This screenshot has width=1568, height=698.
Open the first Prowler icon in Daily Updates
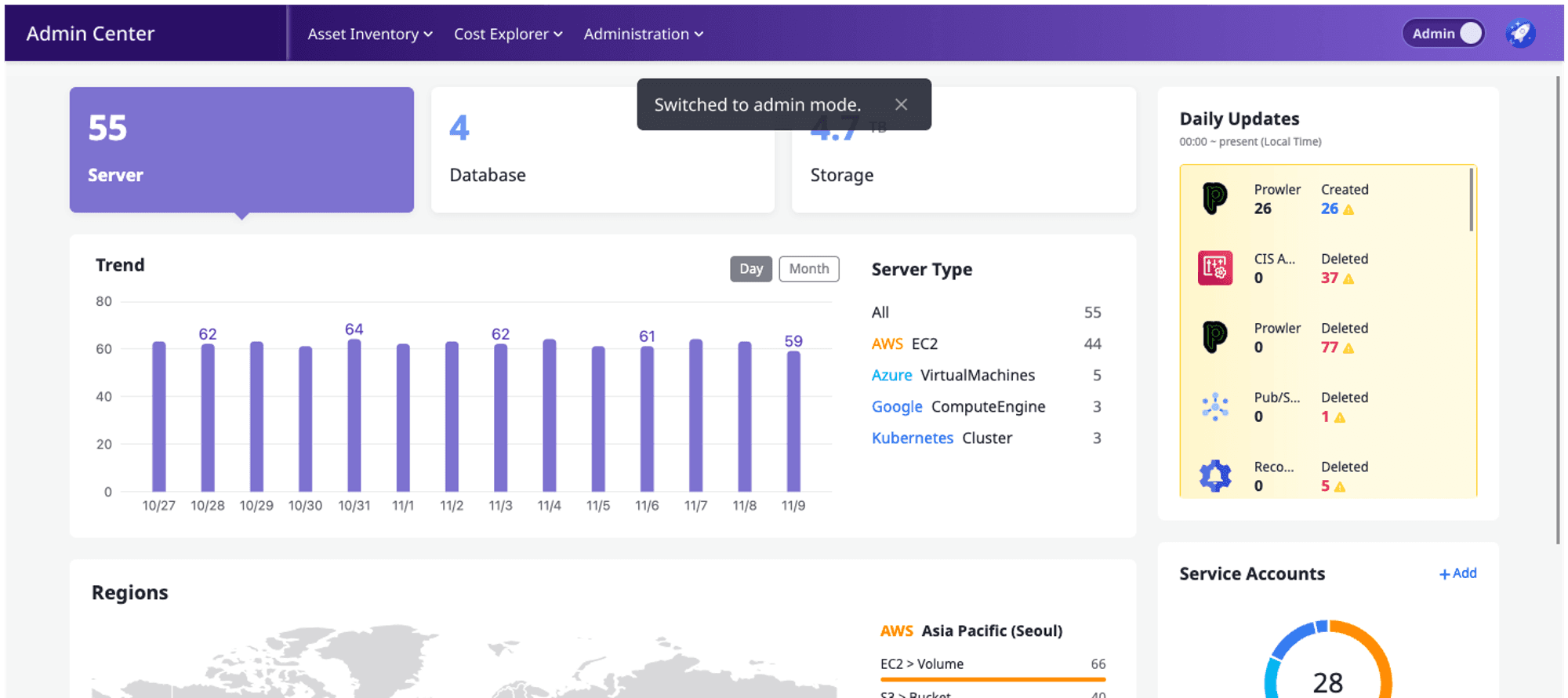(1214, 198)
